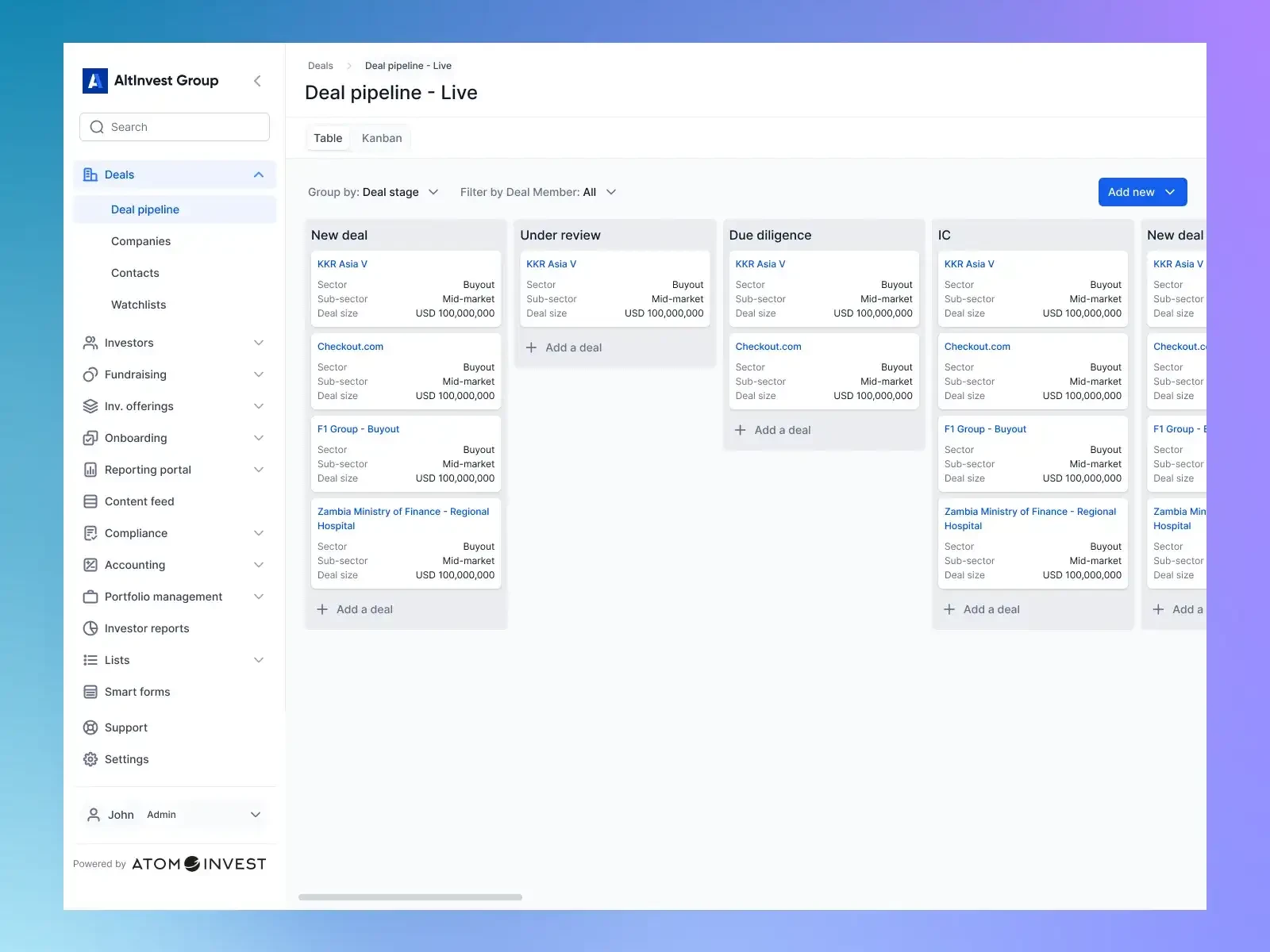Select the Onboarding sidebar icon
Viewport: 1270px width, 952px height.
90,437
